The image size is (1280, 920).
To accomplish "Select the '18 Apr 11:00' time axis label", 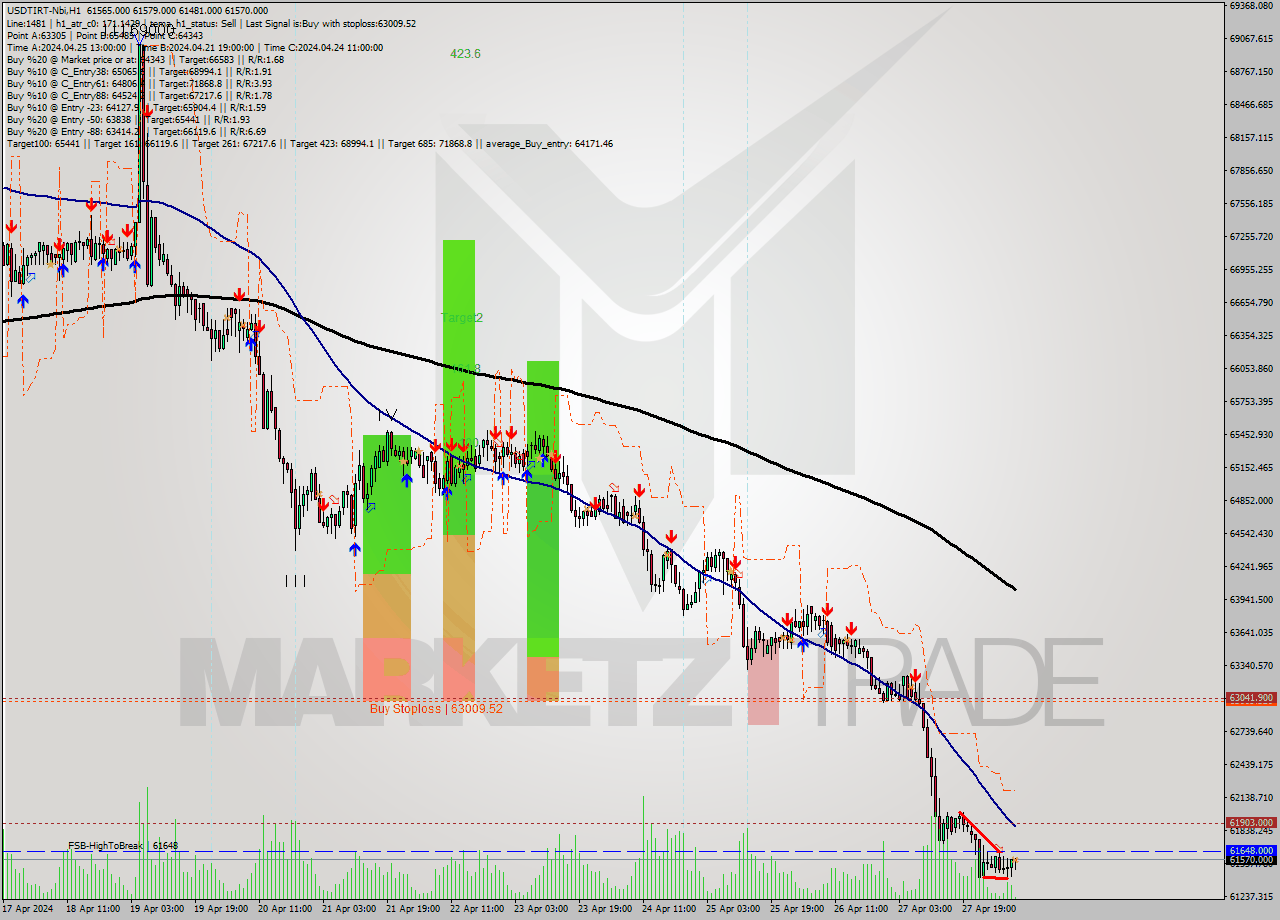I will click(91, 910).
